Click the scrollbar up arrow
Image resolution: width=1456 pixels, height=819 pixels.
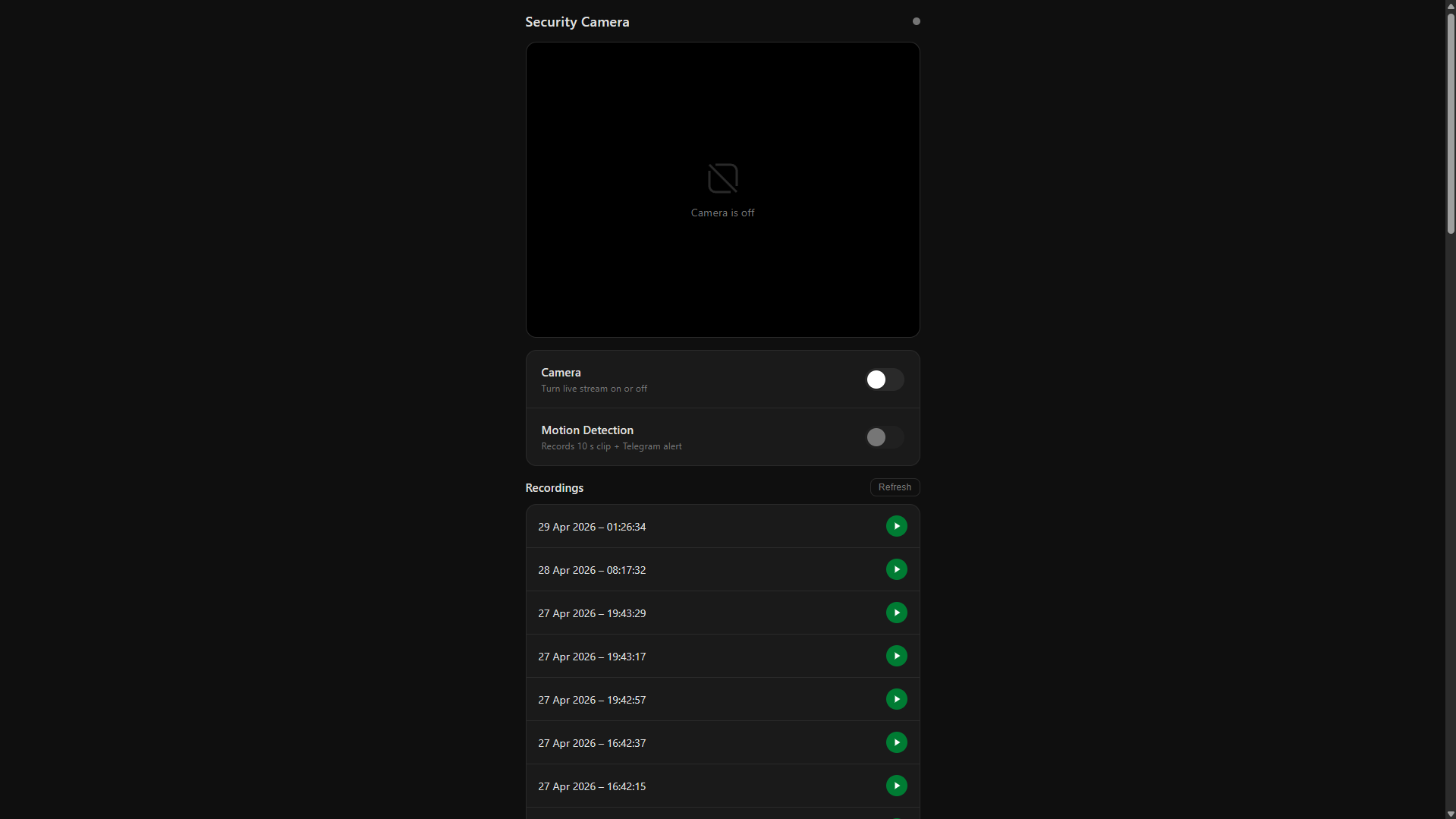pos(1450,5)
